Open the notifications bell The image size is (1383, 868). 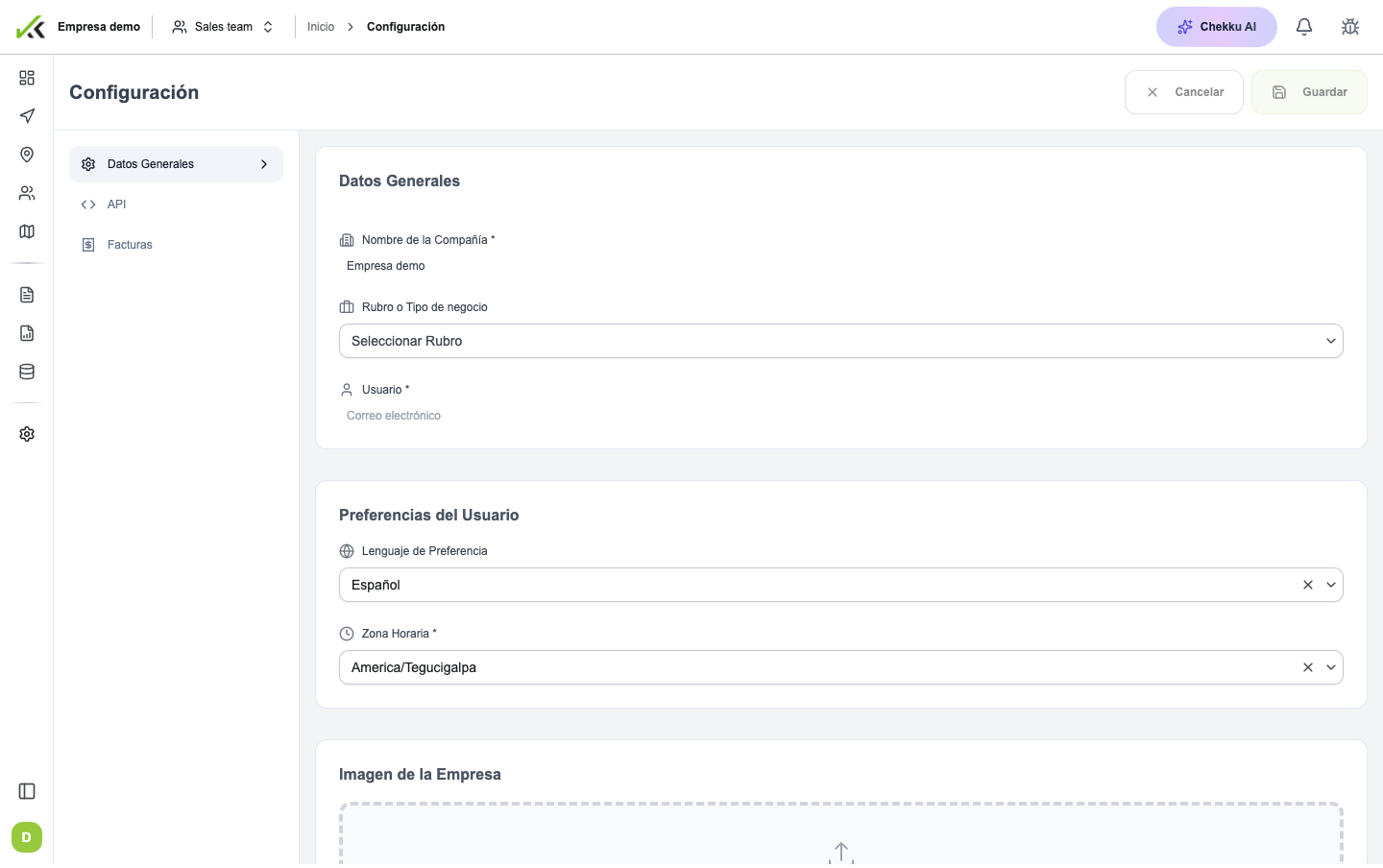coord(1304,27)
